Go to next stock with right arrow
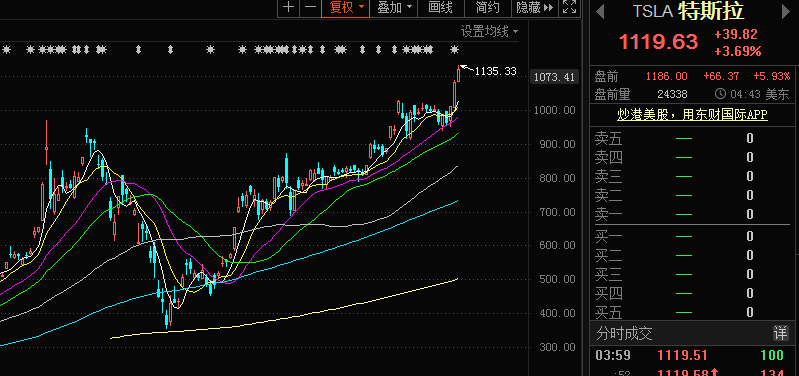Image resolution: width=799 pixels, height=376 pixels. coord(786,11)
